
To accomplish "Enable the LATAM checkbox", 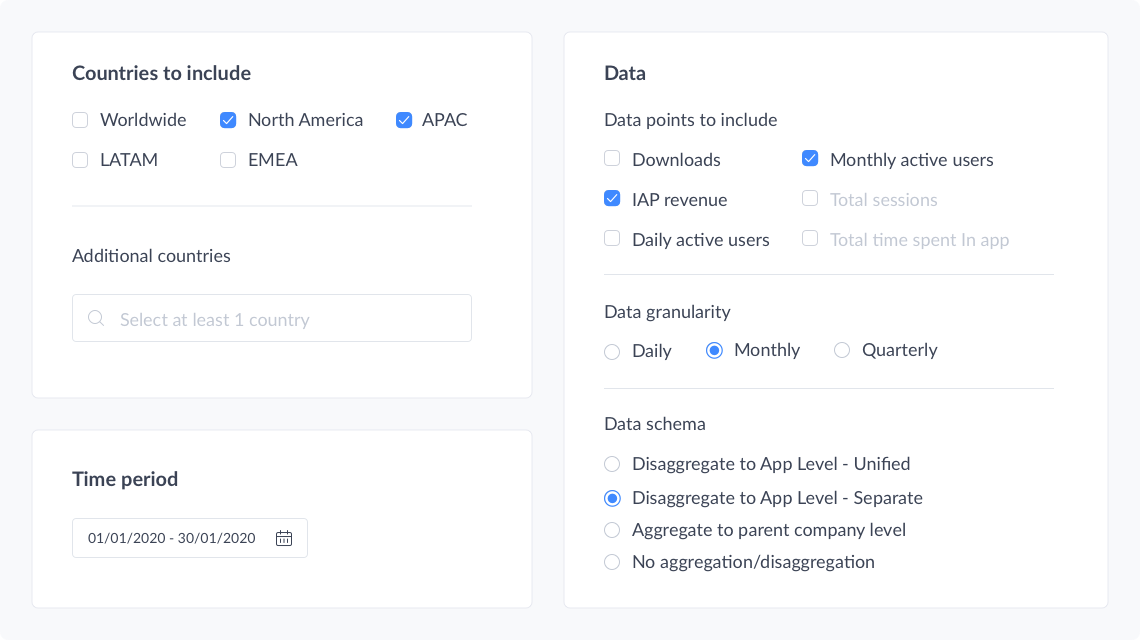I will [80, 160].
